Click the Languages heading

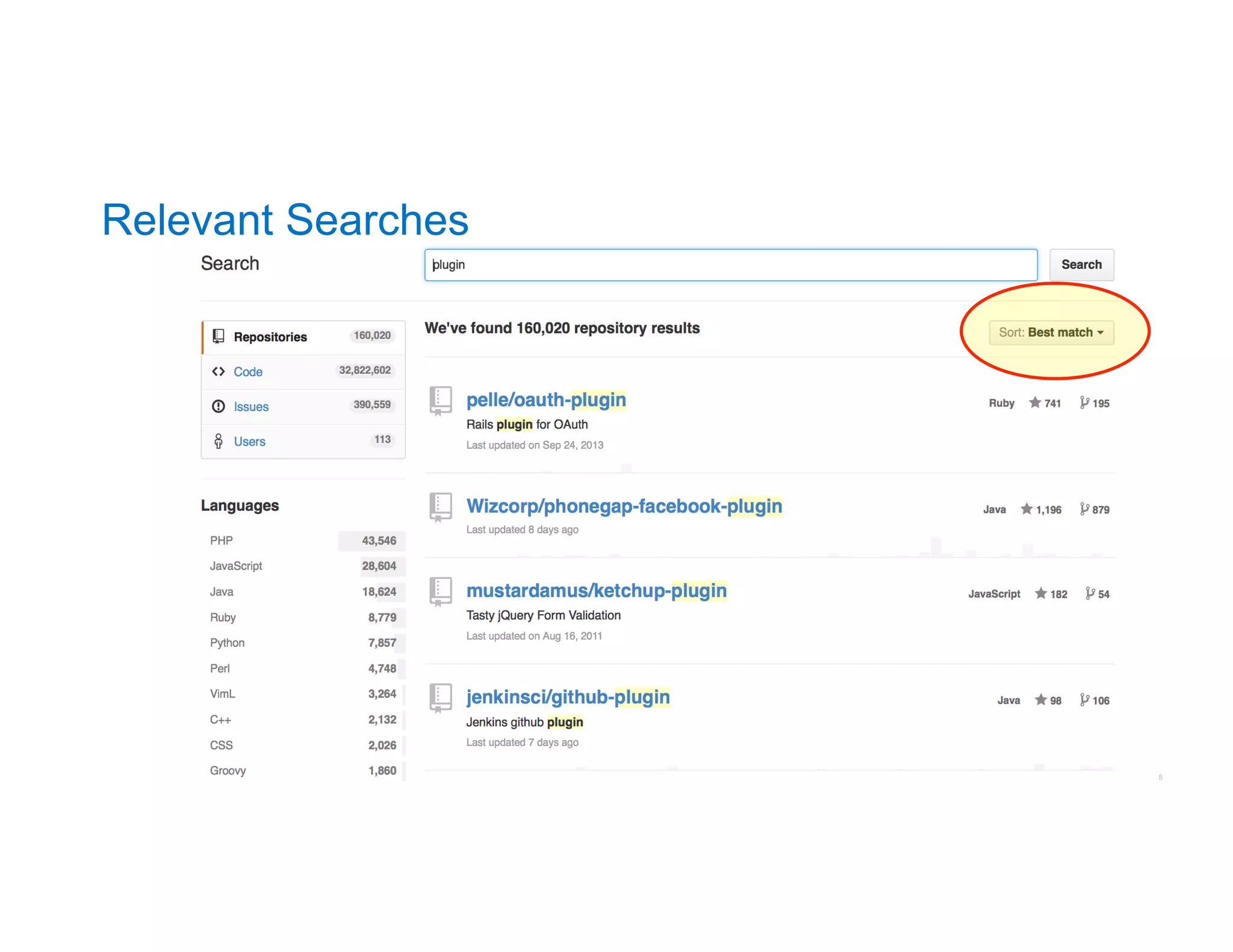tap(240, 506)
